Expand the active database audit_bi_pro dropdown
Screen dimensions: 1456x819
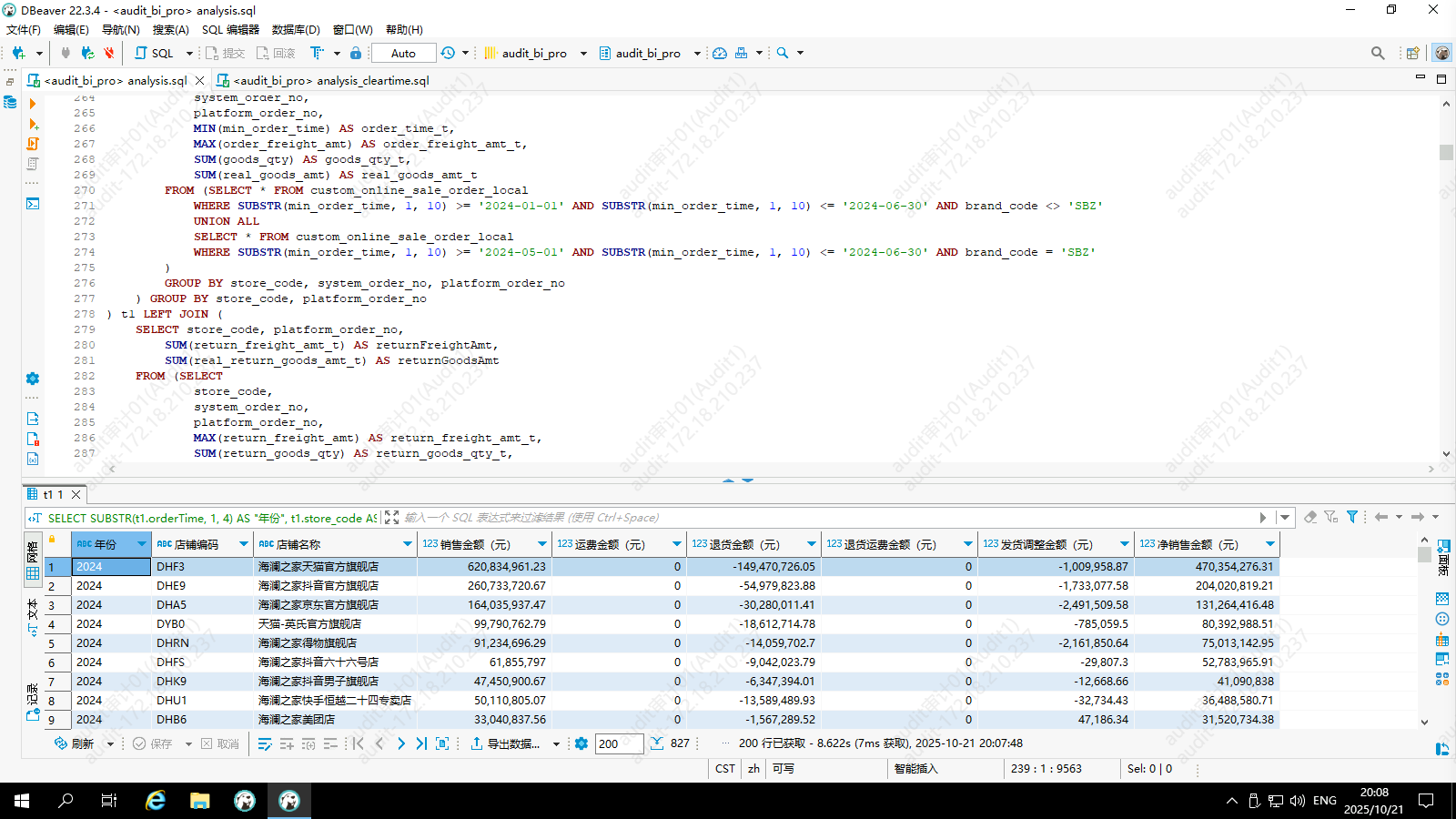pyautogui.click(x=697, y=53)
